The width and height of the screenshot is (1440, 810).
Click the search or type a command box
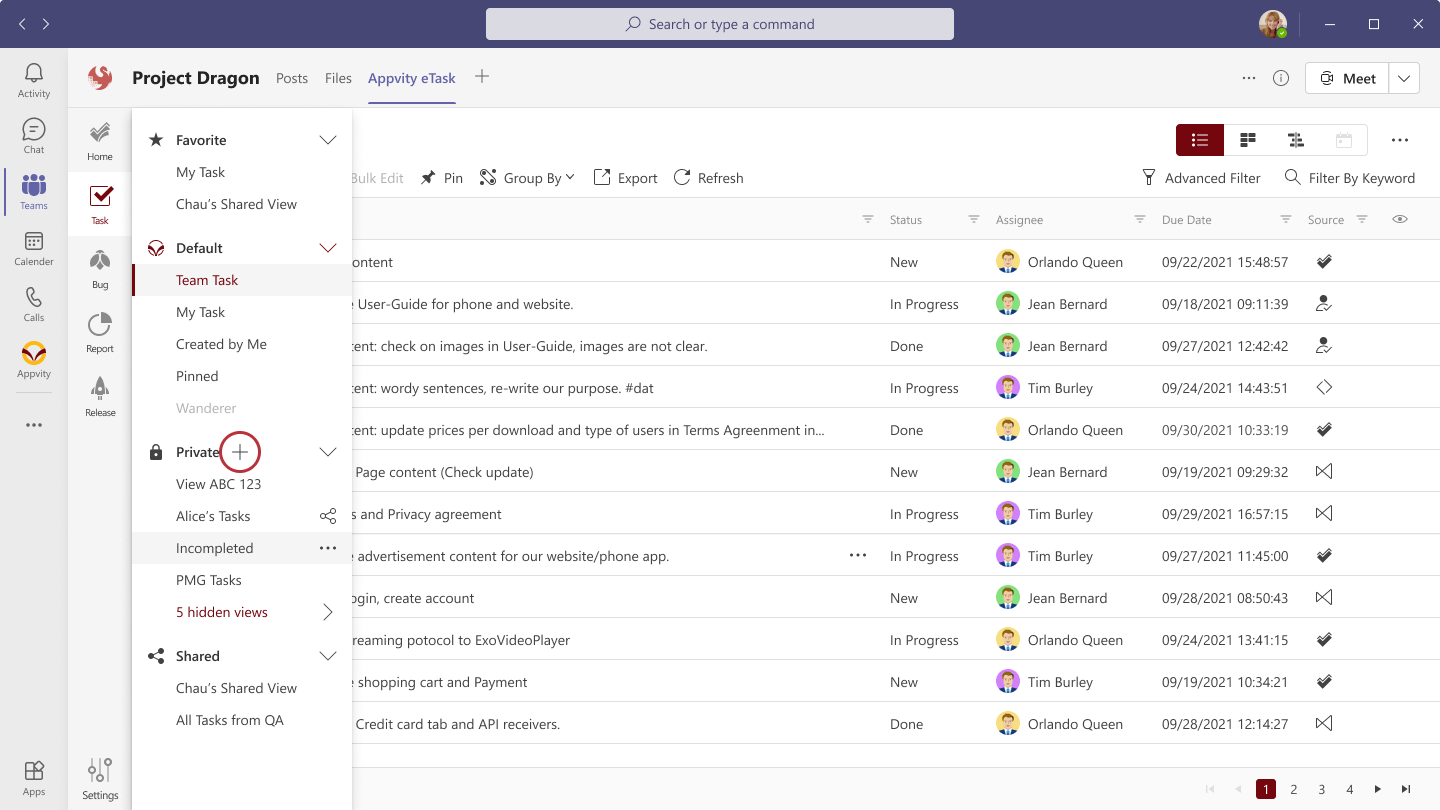pyautogui.click(x=720, y=24)
